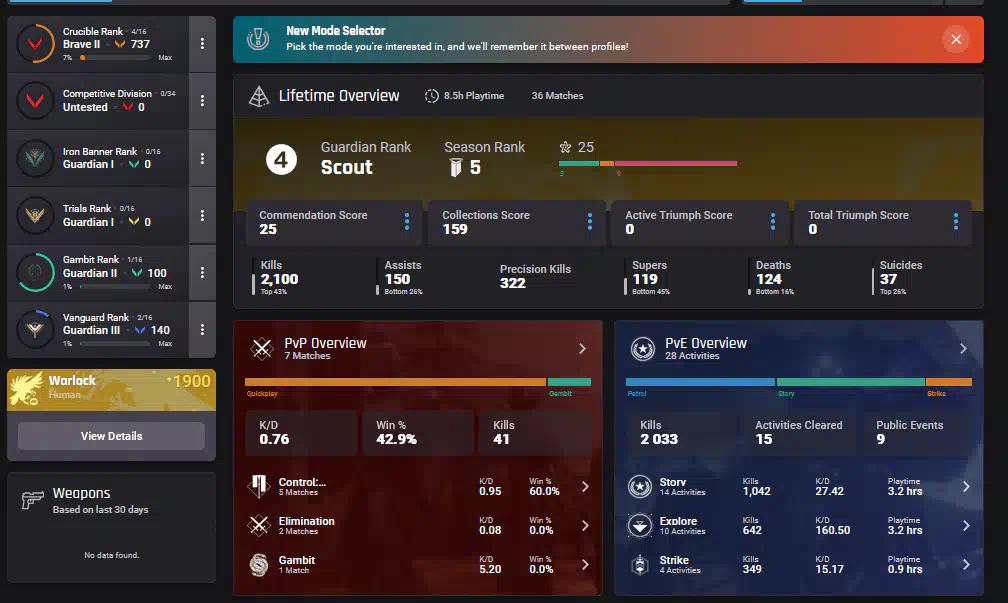Click the Season Rank banner icon
This screenshot has height=603, width=1008.
(456, 167)
